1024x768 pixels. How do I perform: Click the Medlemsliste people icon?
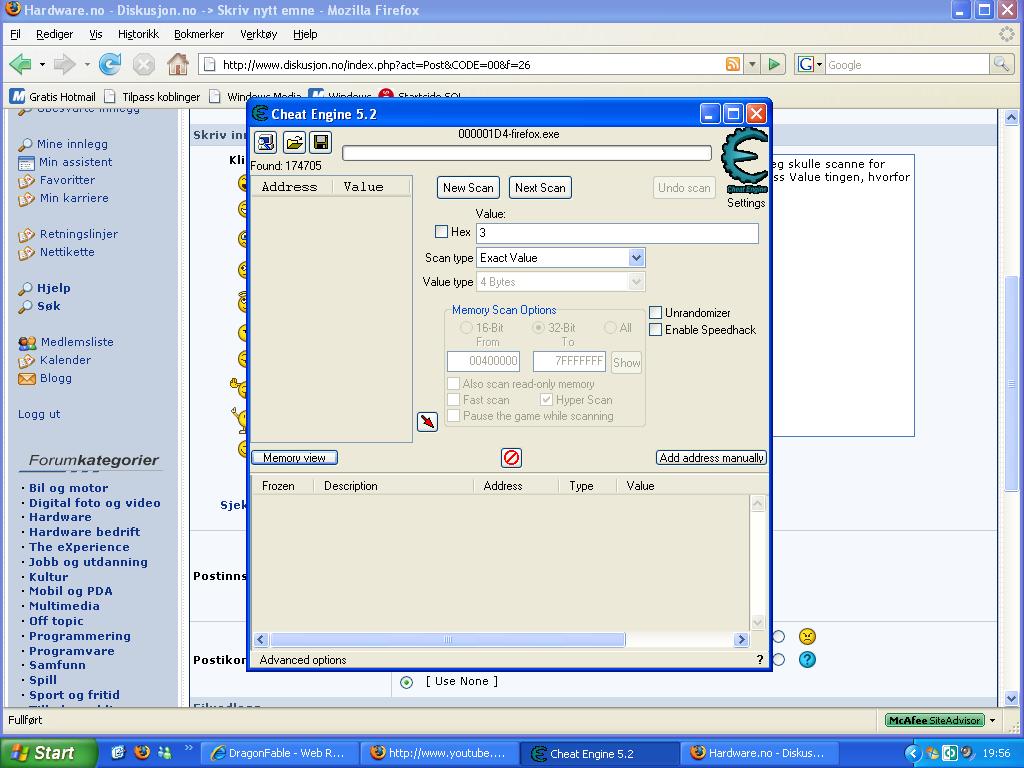[x=27, y=342]
